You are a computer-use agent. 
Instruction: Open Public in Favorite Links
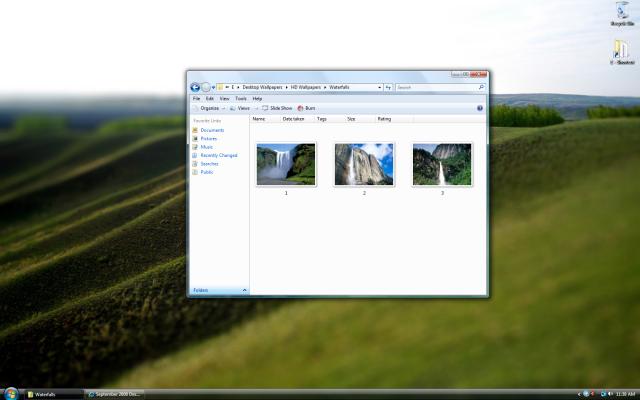[x=207, y=172]
